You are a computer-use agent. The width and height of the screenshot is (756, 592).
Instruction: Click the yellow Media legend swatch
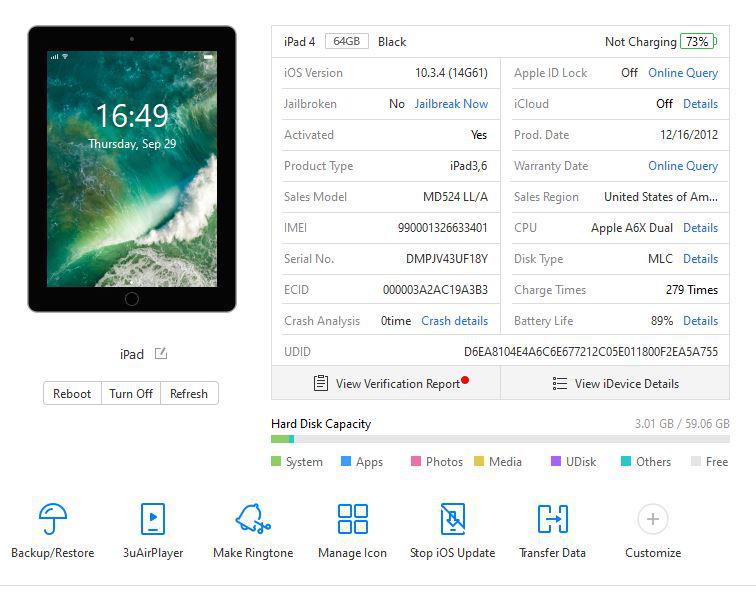479,461
